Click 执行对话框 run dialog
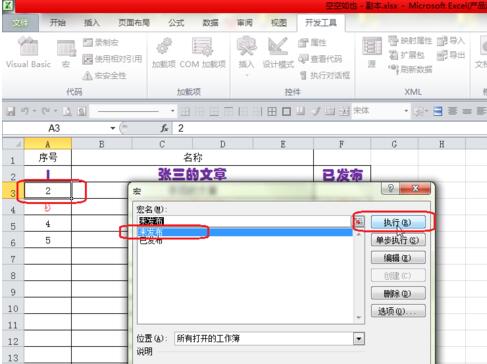The height and width of the screenshot is (364, 487). [325, 76]
